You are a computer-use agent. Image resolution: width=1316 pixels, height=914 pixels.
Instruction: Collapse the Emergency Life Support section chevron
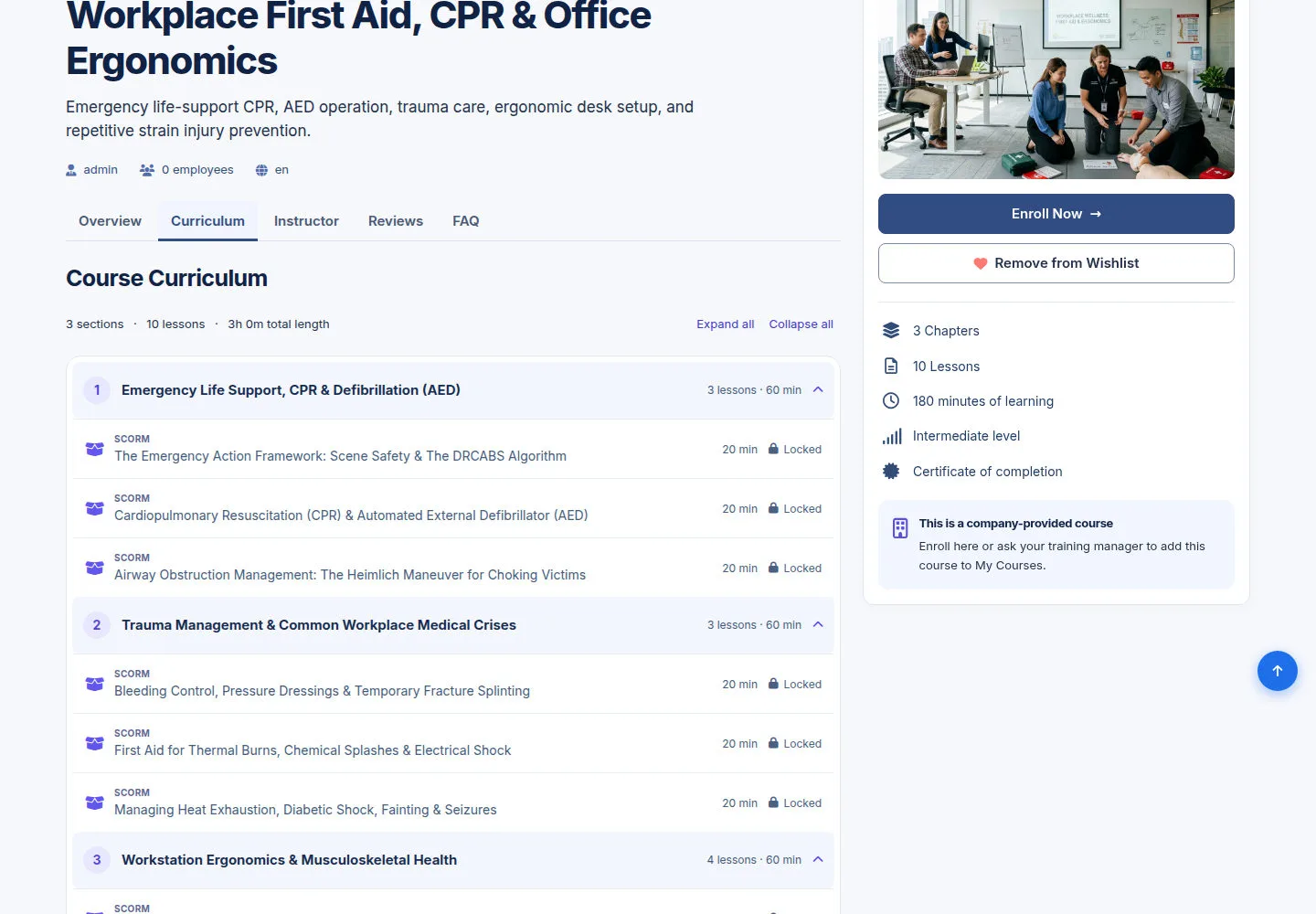click(x=818, y=390)
